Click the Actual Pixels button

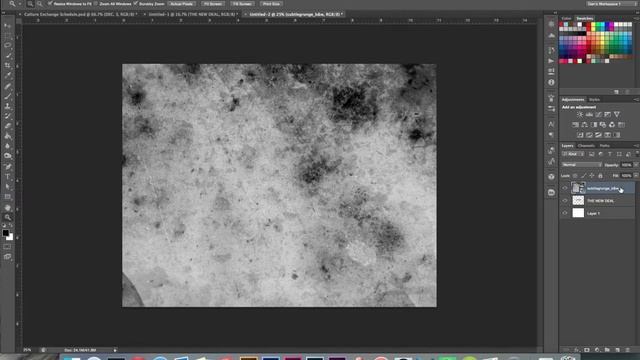click(x=182, y=4)
